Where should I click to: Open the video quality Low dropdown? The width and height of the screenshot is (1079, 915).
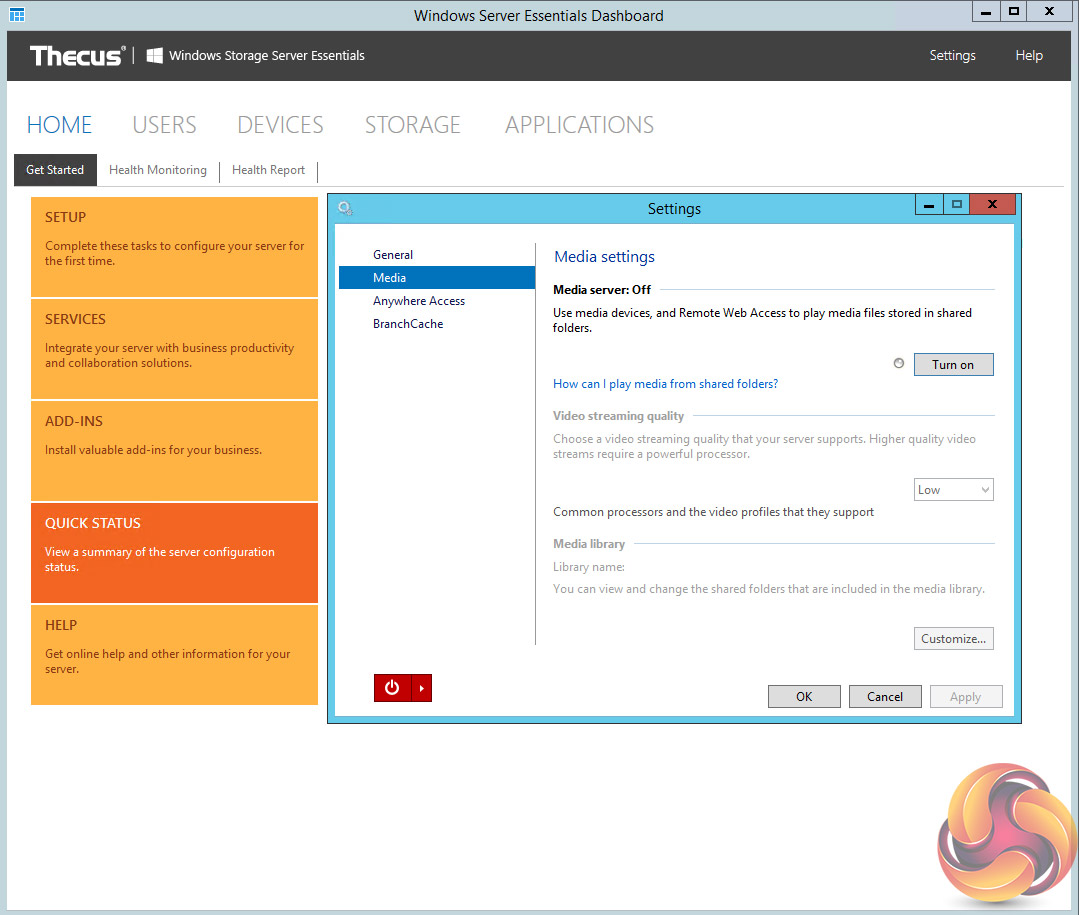point(953,490)
